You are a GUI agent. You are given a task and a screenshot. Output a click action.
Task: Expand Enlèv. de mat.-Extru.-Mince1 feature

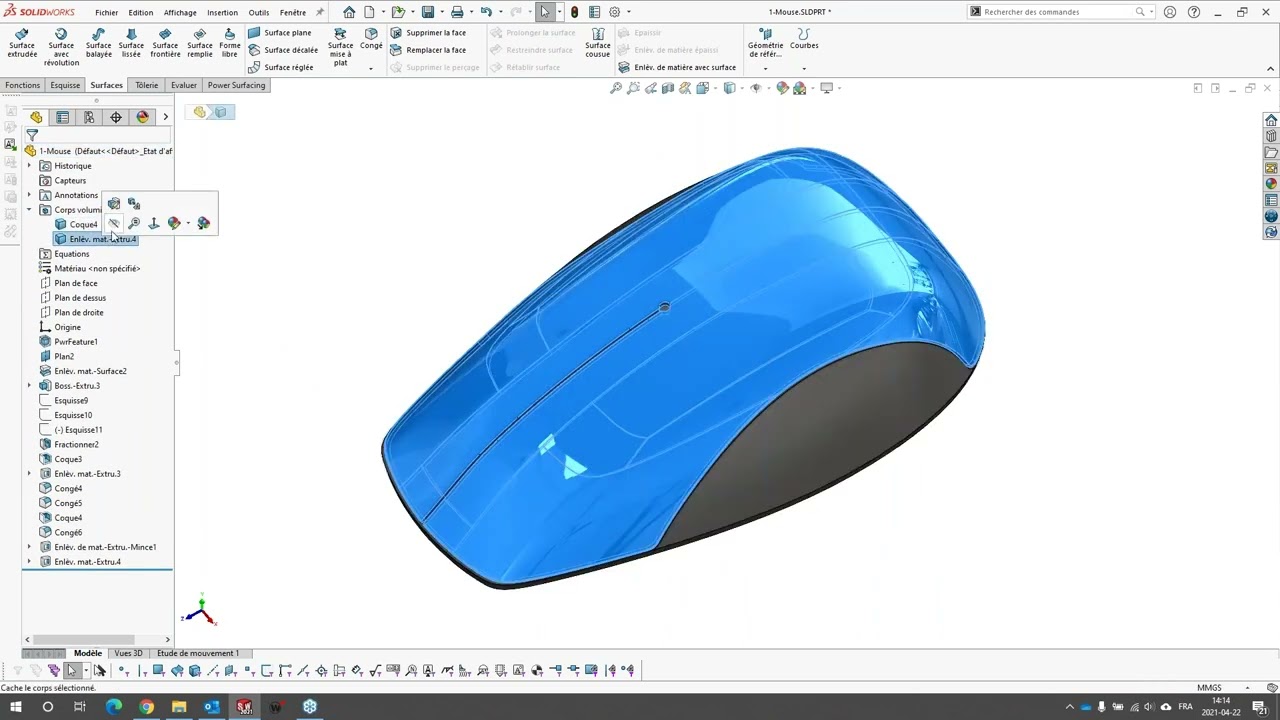(x=29, y=547)
